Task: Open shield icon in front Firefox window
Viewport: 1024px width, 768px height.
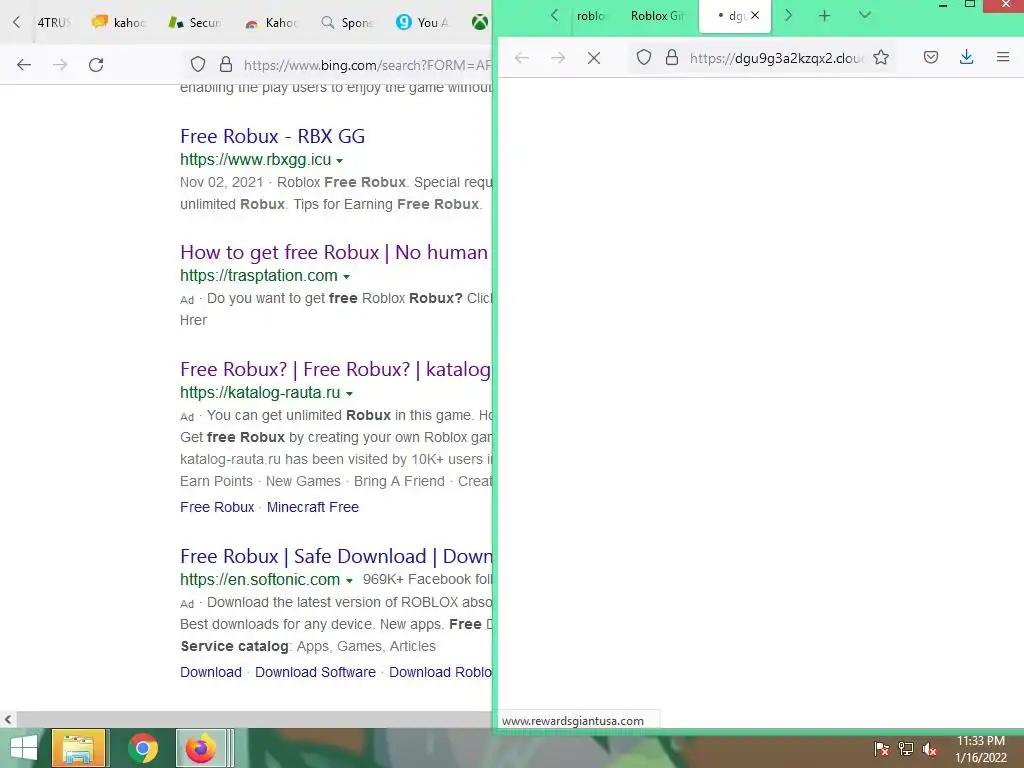Action: (x=644, y=57)
